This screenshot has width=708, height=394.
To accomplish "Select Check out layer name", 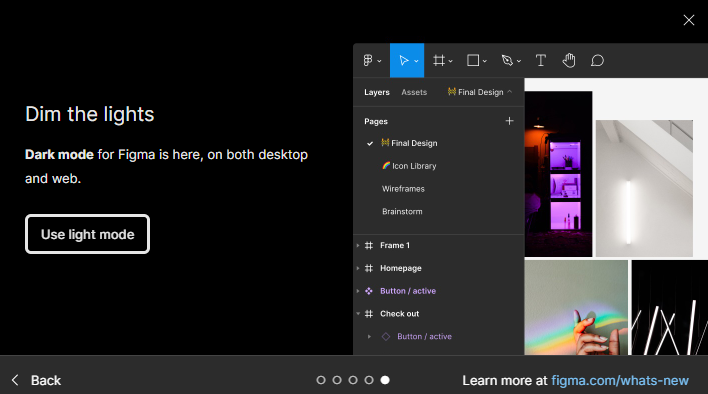I will [x=399, y=314].
